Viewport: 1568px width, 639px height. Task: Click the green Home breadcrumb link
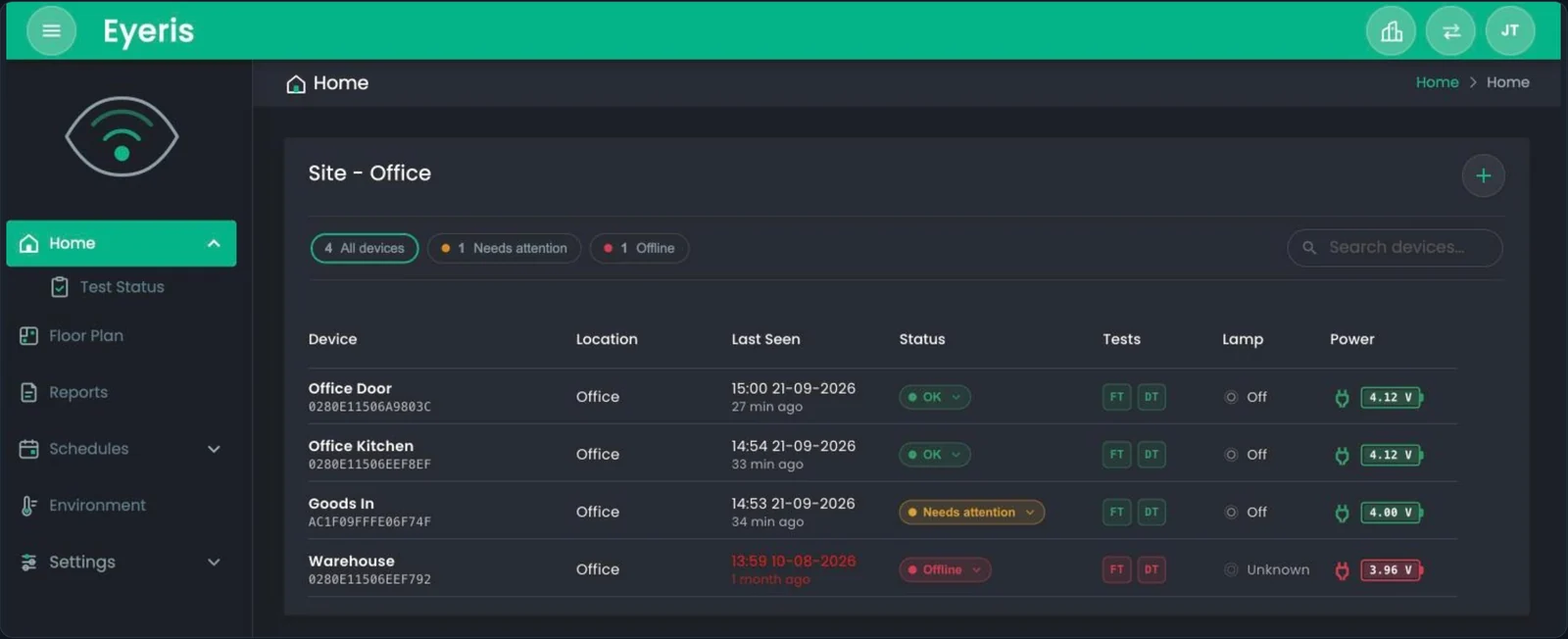pos(1437,82)
